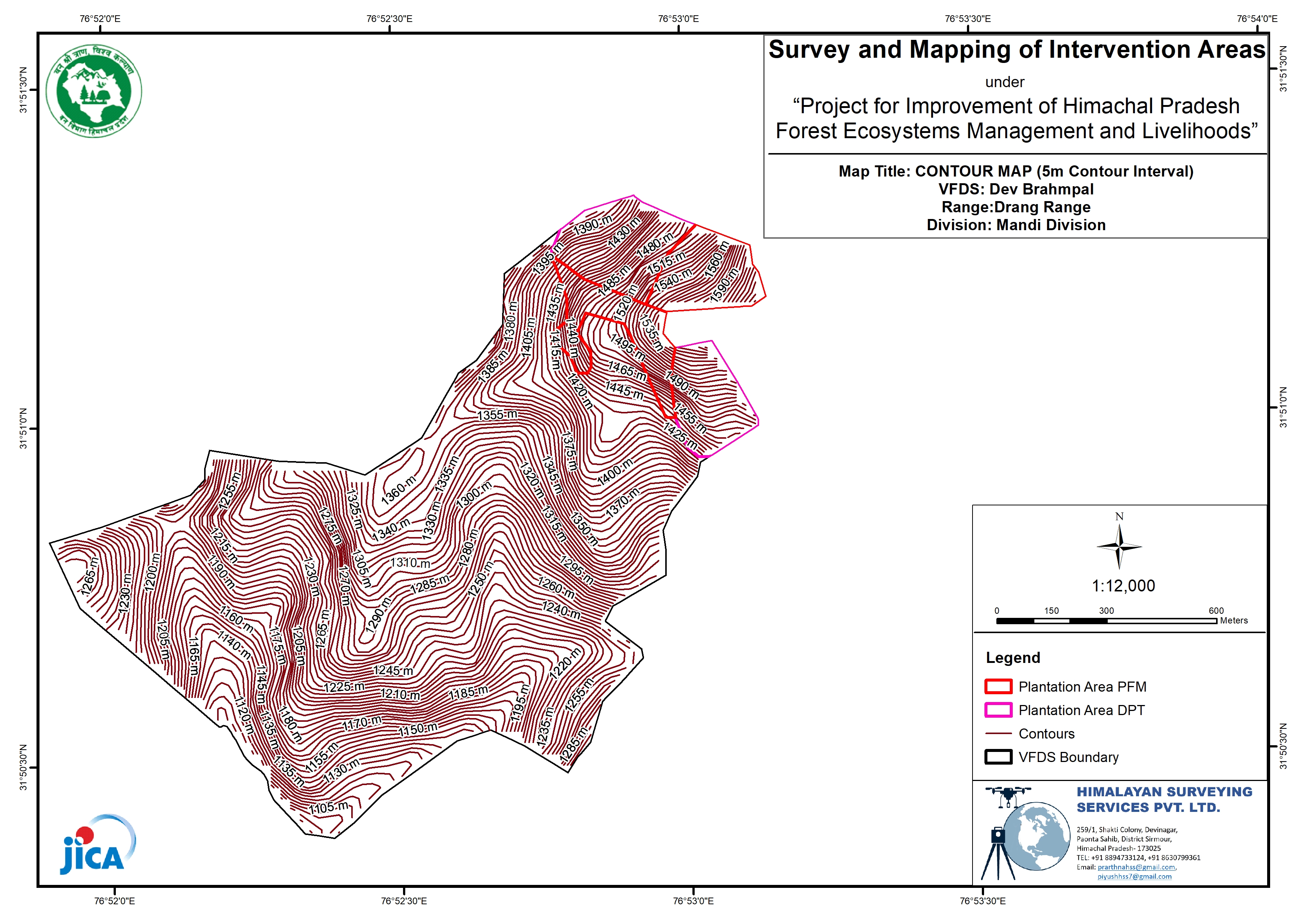Click the 1240 m contour label
Viewport: 1307px width, 924px height.
(561, 610)
